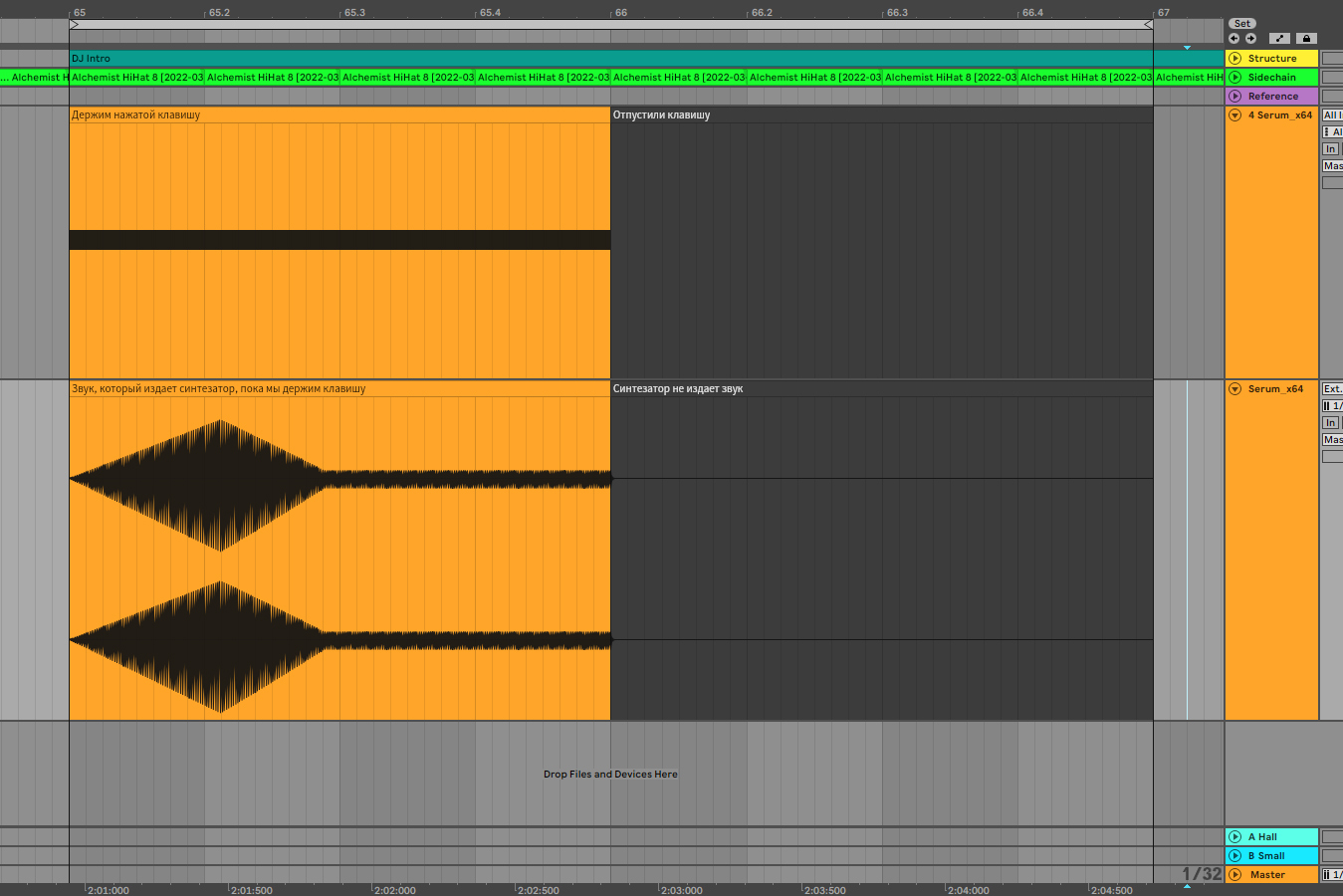Image resolution: width=1343 pixels, height=896 pixels.
Task: Unfold the Reference track
Action: click(x=1235, y=97)
